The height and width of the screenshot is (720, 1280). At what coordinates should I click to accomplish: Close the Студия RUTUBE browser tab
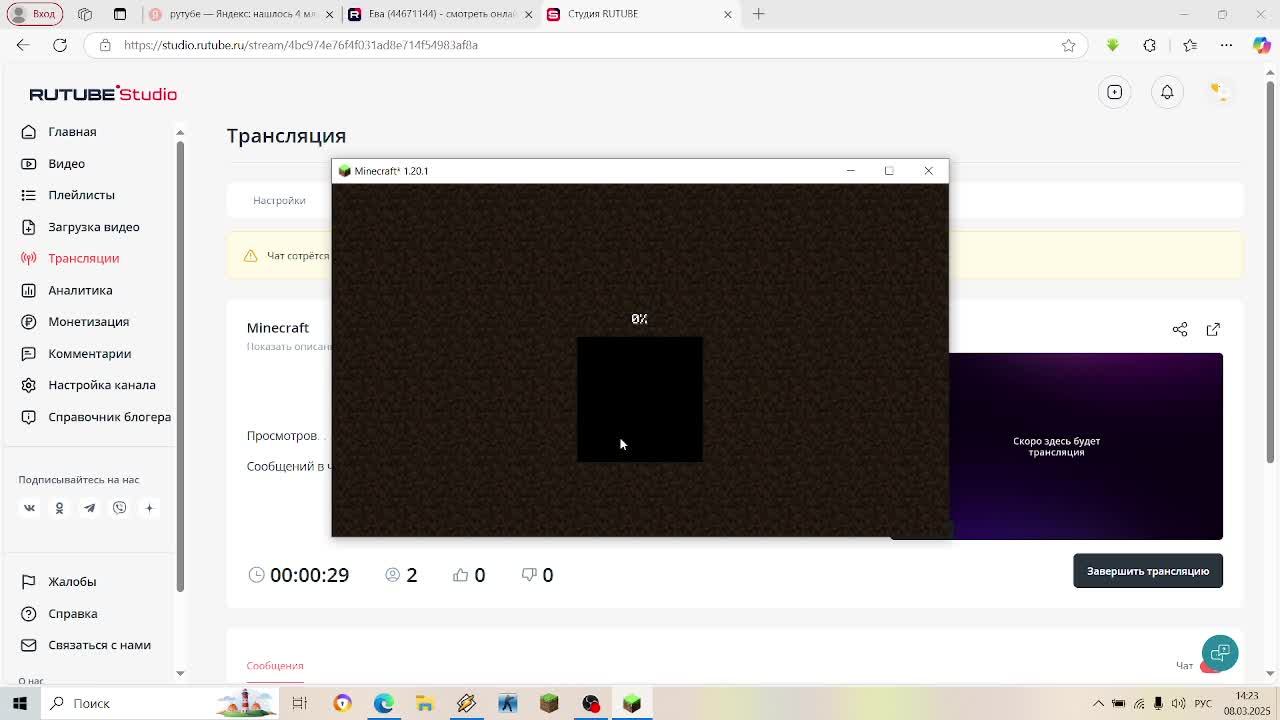point(728,14)
